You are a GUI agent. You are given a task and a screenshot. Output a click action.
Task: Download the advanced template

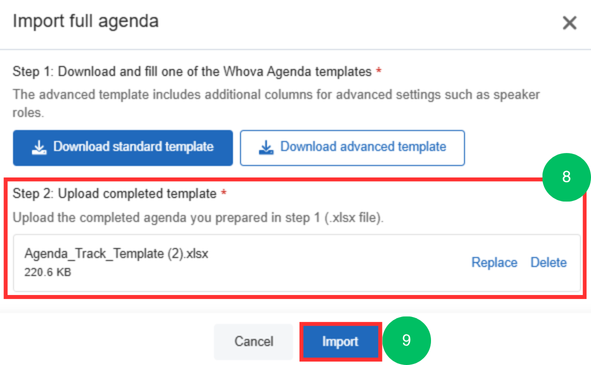pyautogui.click(x=352, y=148)
